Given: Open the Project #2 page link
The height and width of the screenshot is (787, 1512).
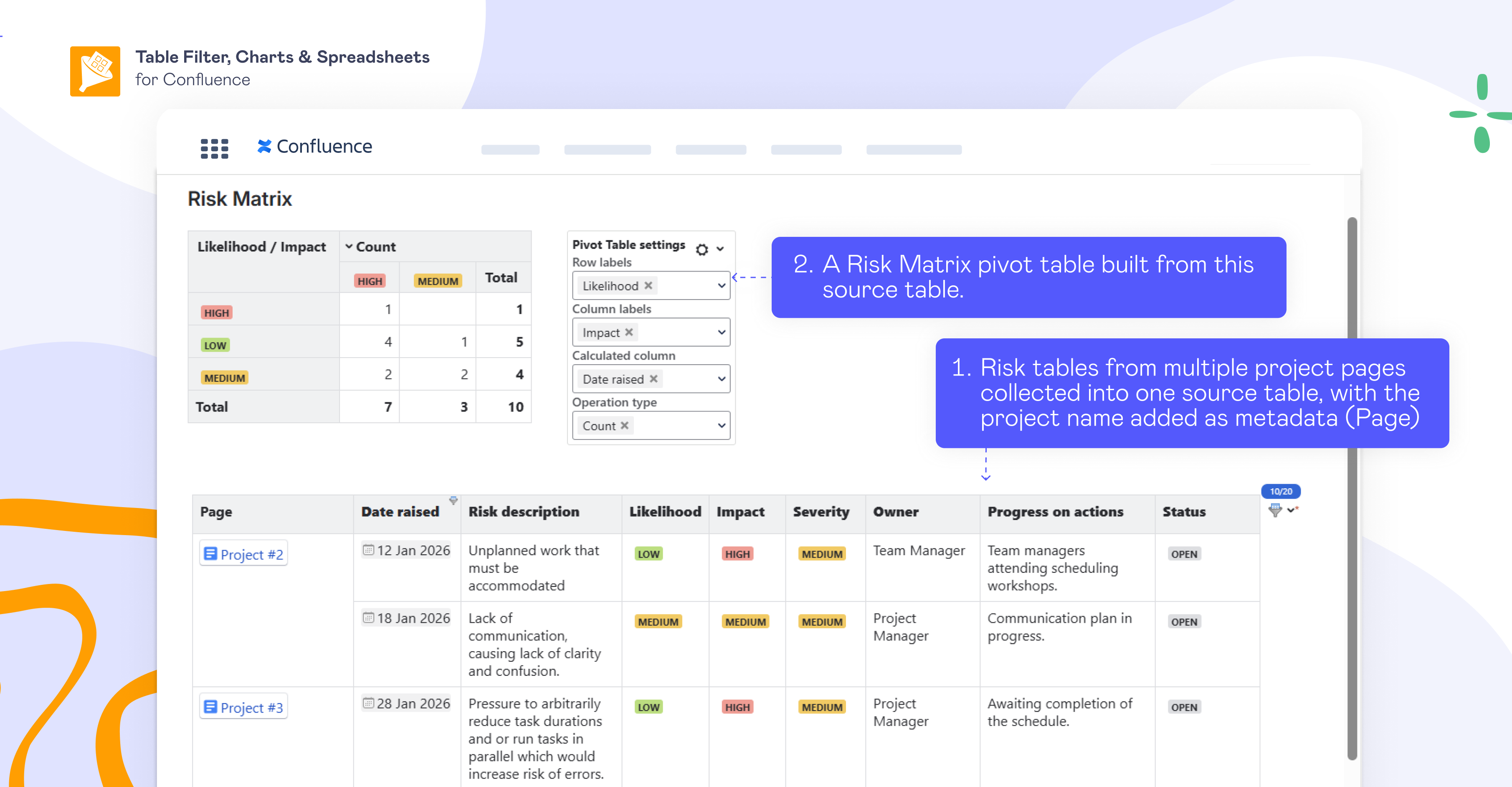Looking at the screenshot, I should point(252,554).
